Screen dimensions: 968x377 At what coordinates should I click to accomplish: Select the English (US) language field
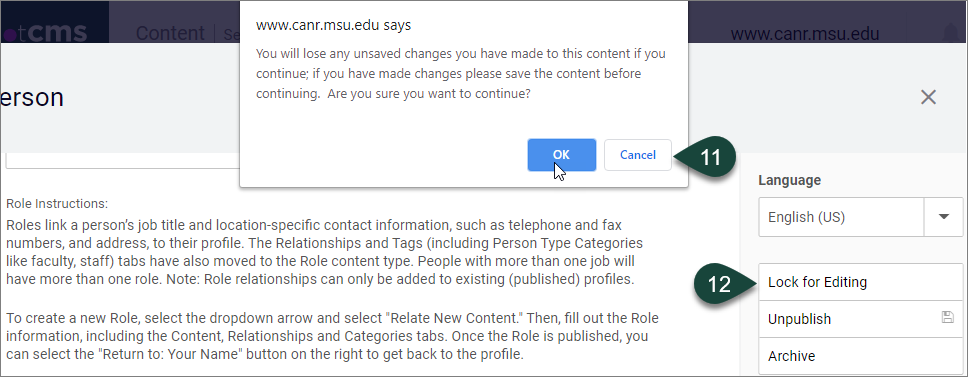click(x=841, y=217)
